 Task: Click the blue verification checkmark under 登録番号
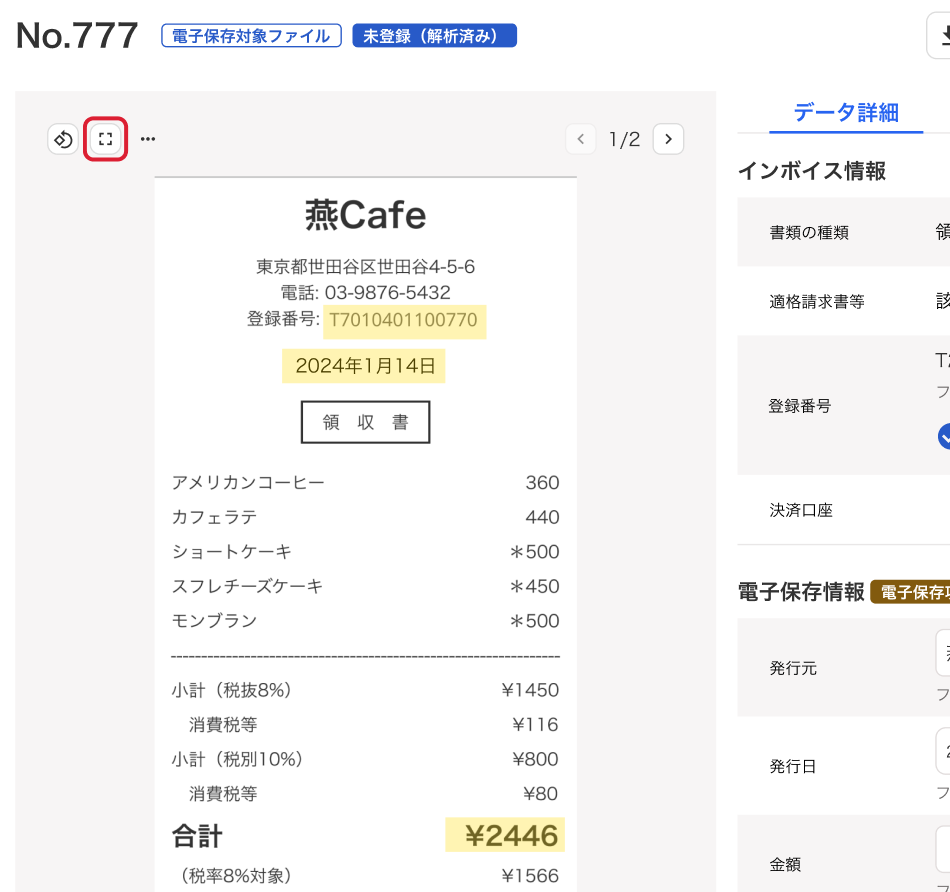tap(944, 437)
